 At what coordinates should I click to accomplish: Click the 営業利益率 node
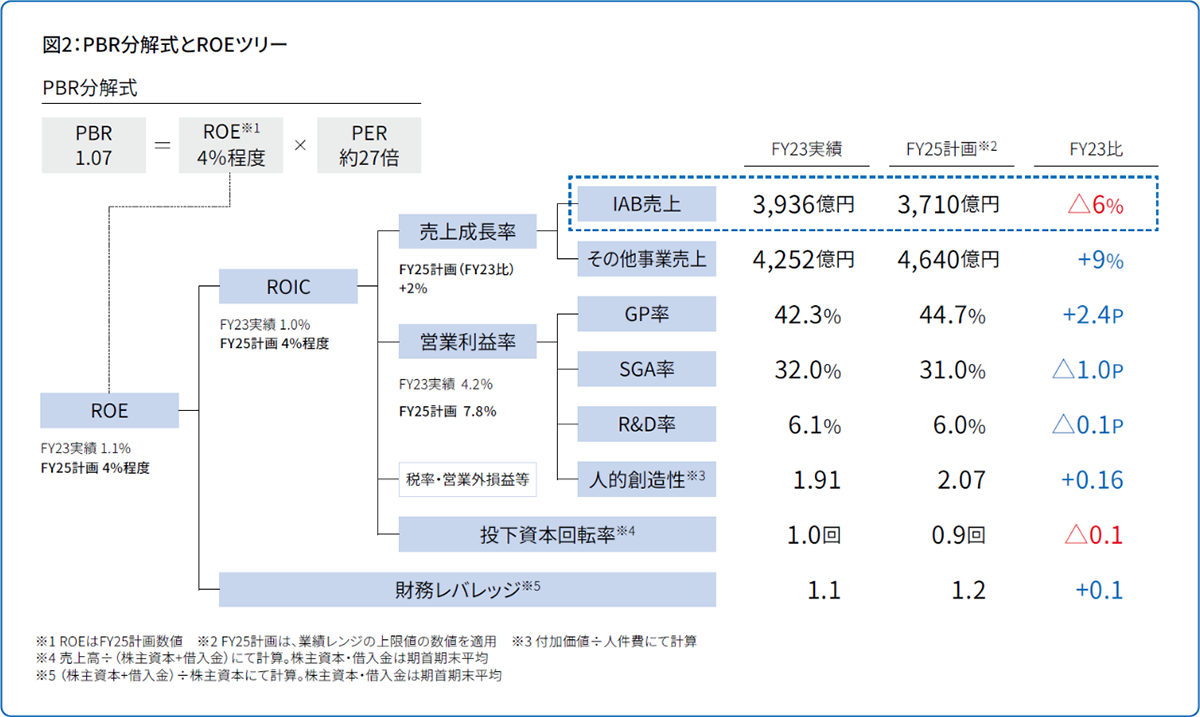pyautogui.click(x=466, y=342)
